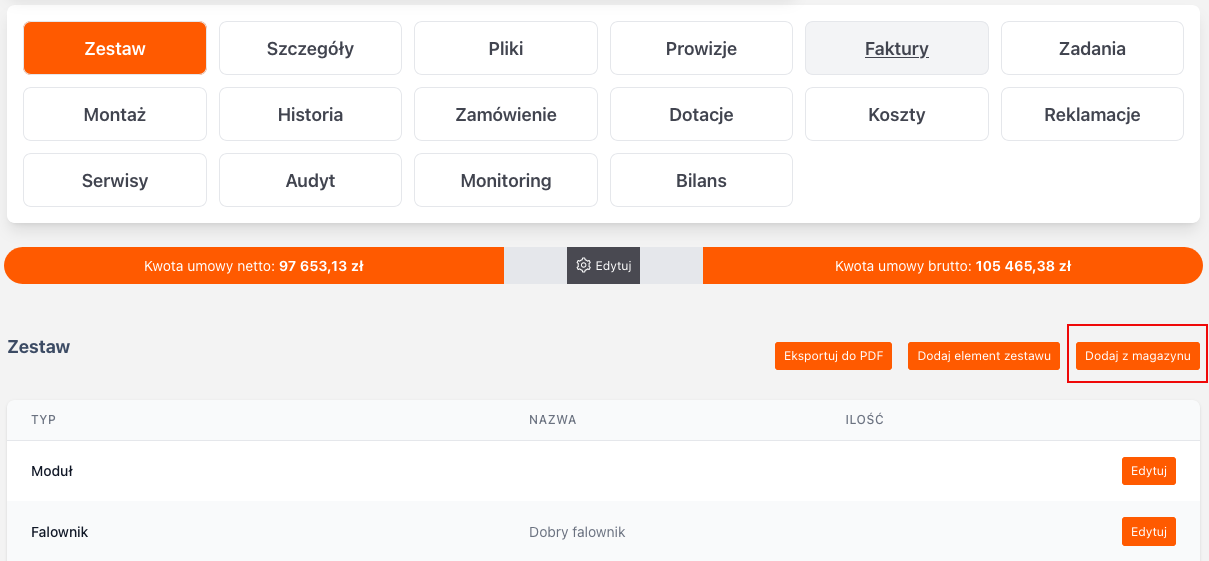Switch to the Audyt tab

310,181
